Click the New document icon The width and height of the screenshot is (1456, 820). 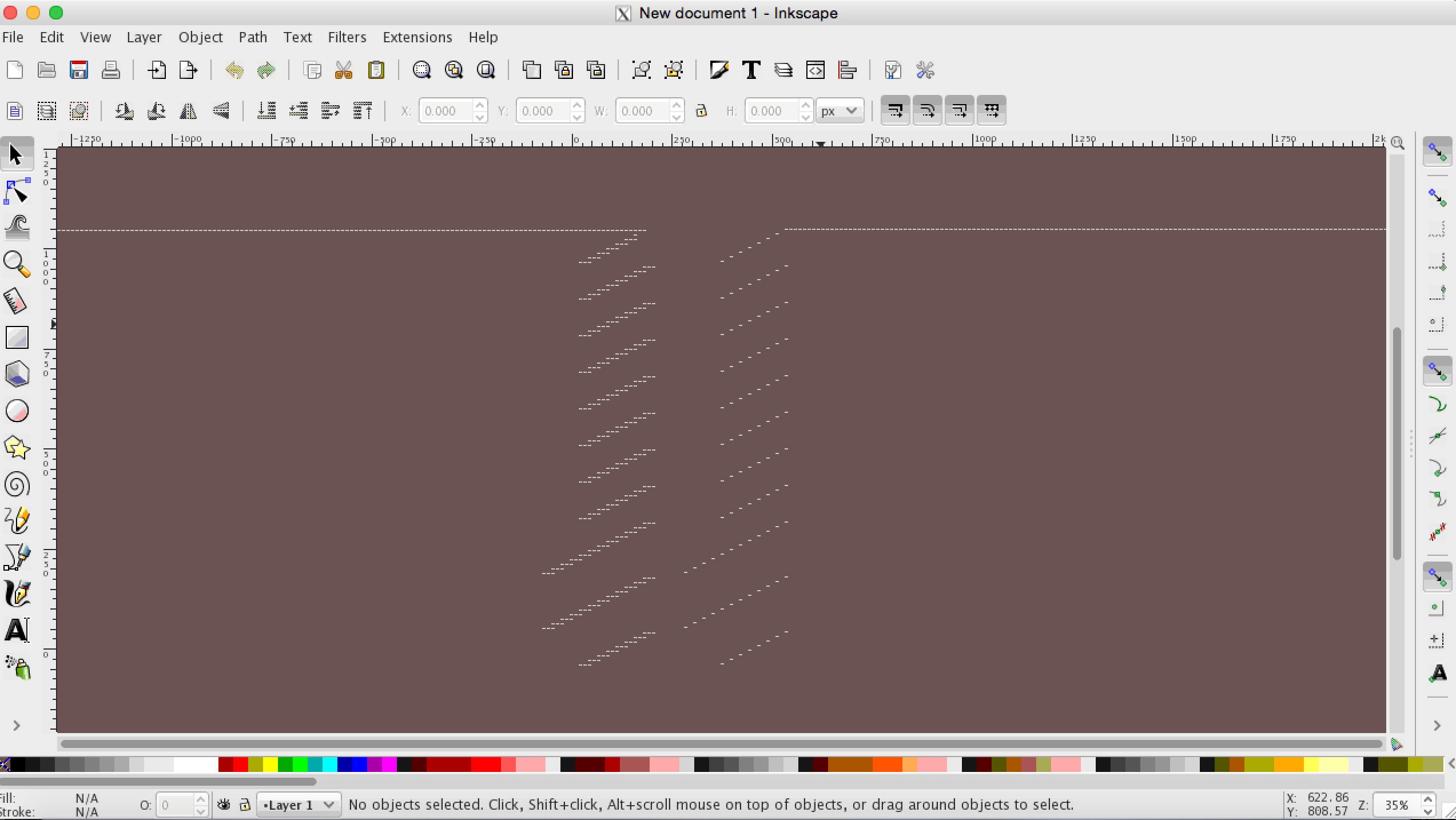15,70
